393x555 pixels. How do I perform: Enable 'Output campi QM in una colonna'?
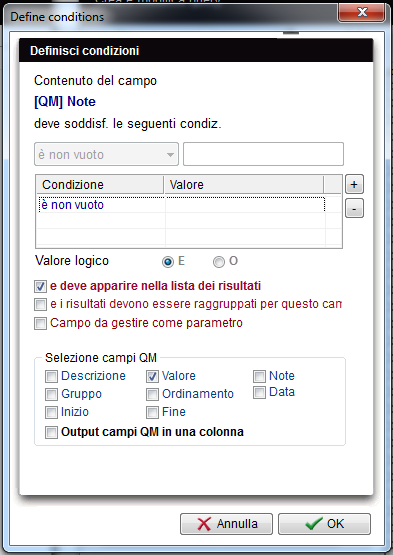pyautogui.click(x=51, y=433)
